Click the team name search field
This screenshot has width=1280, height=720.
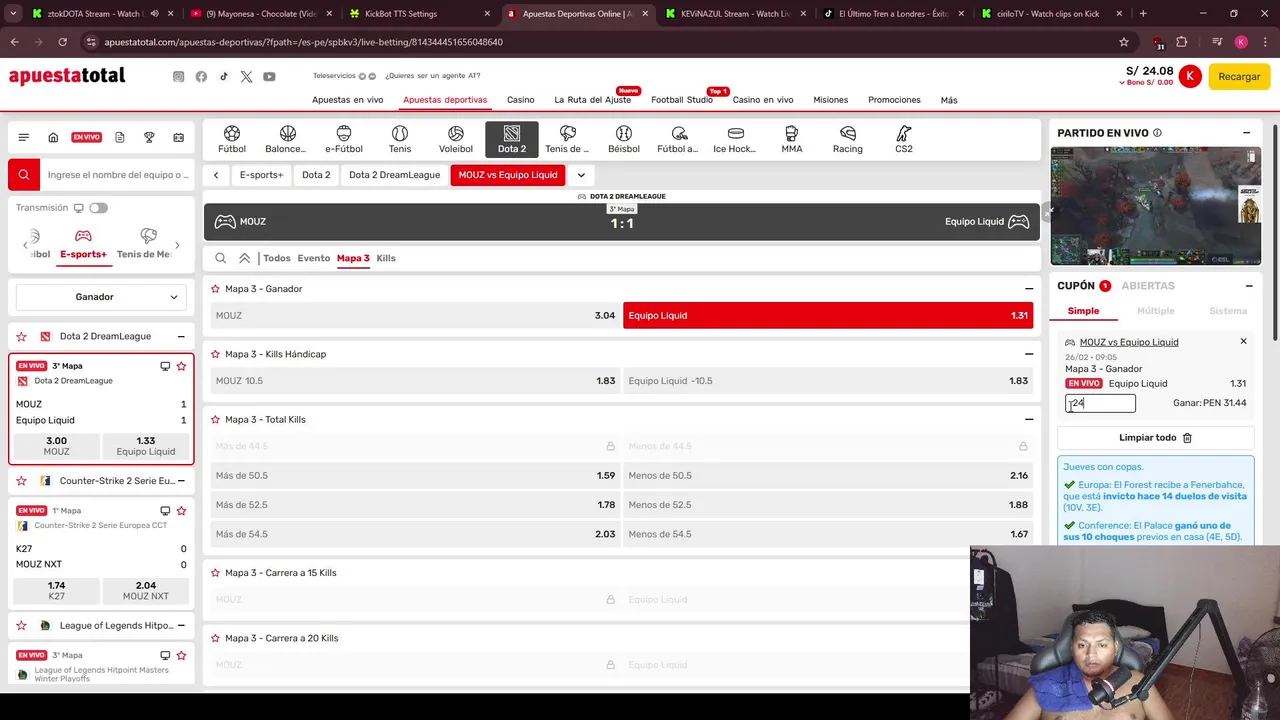(x=118, y=175)
